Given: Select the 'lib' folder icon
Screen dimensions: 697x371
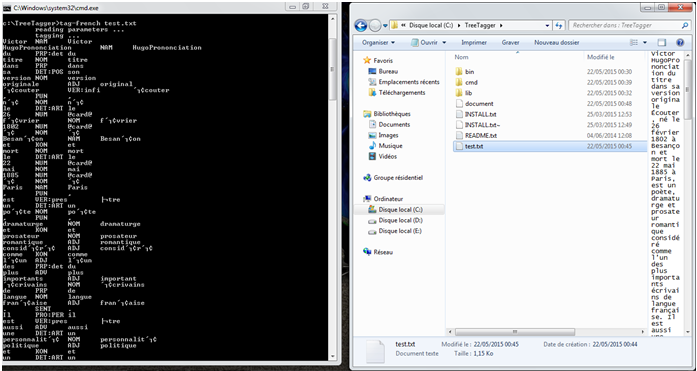Looking at the screenshot, I should [459, 93].
